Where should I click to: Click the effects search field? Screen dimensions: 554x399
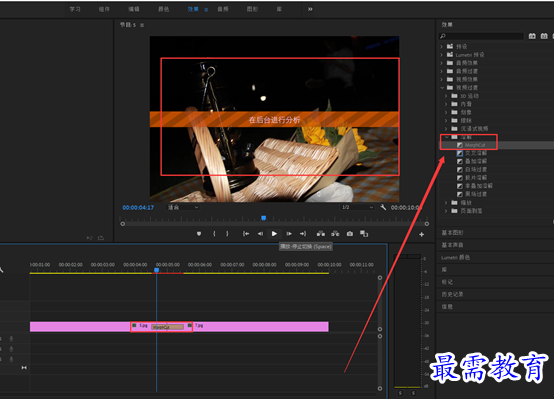click(481, 36)
